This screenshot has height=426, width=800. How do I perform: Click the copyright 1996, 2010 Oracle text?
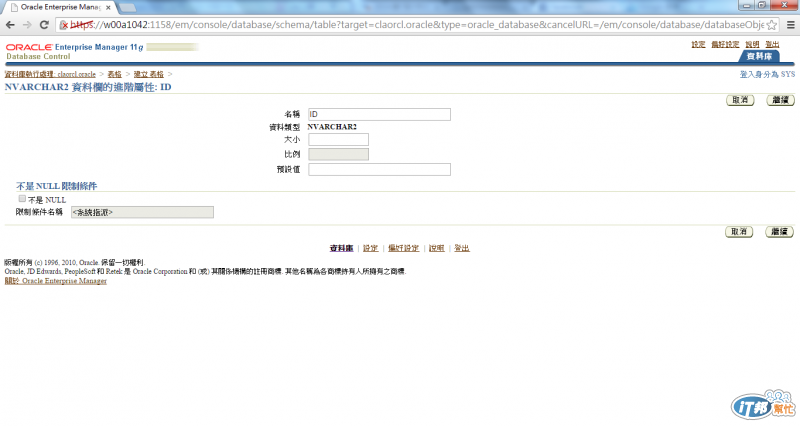(75, 262)
